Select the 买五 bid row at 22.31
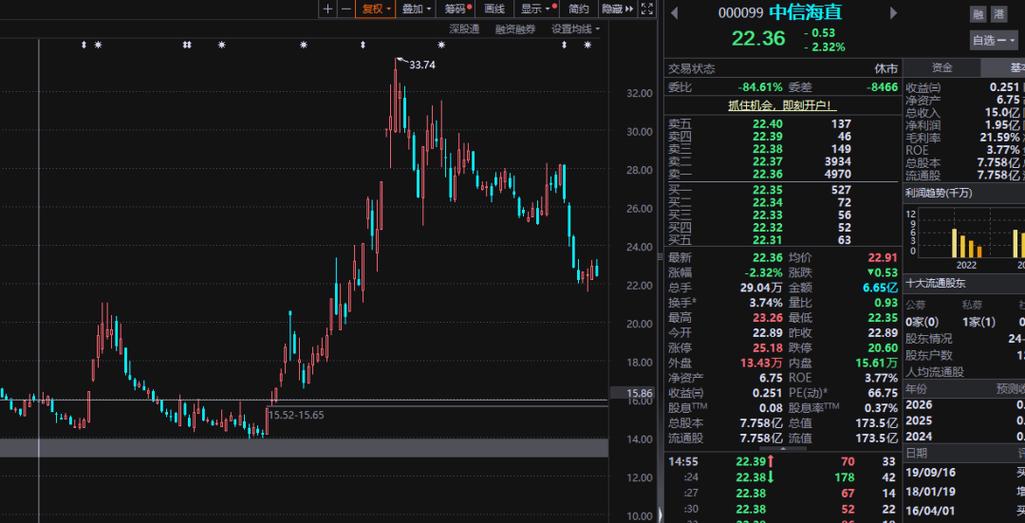 click(x=782, y=240)
